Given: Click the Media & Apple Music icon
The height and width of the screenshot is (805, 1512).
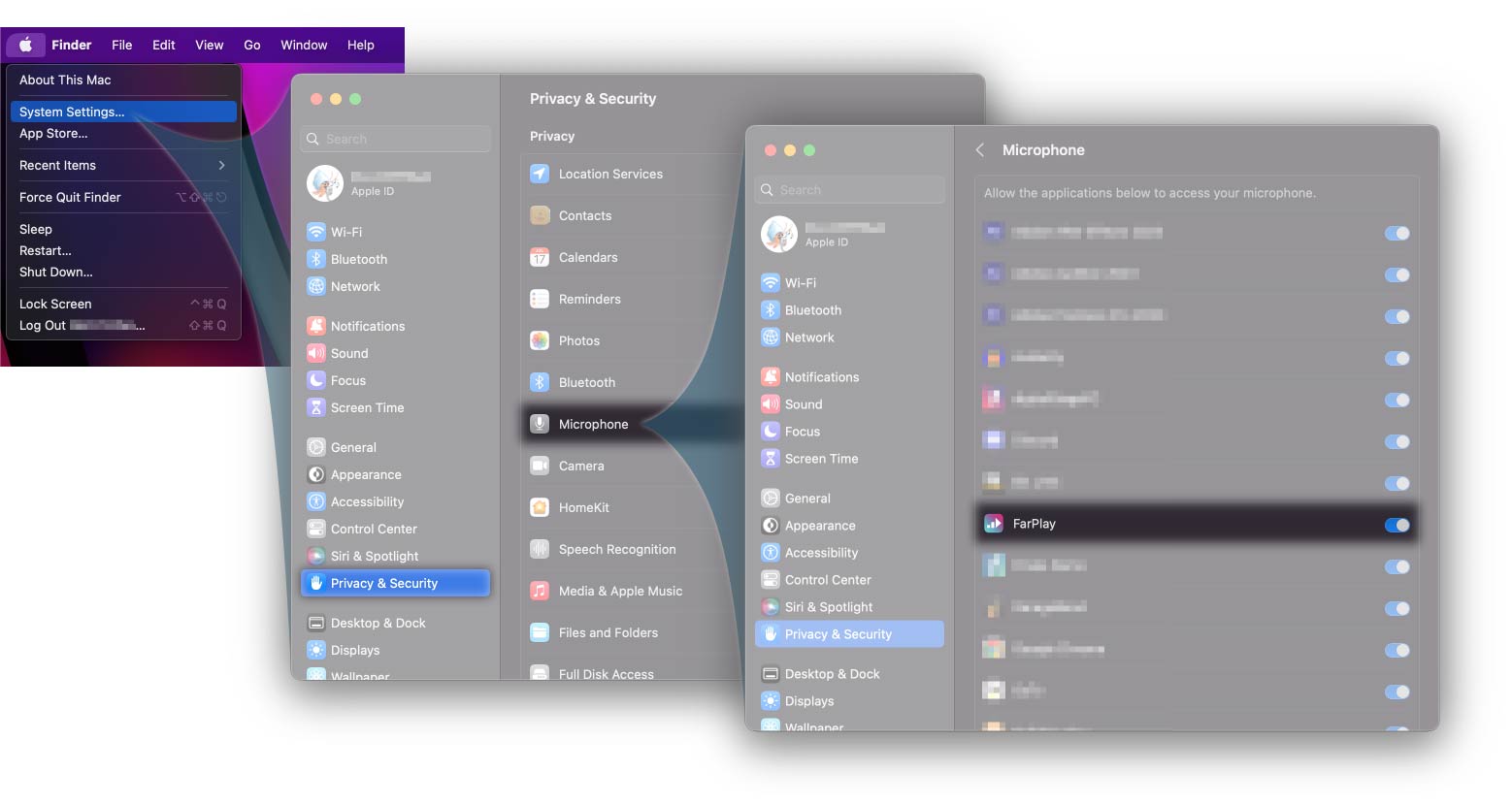Looking at the screenshot, I should (540, 592).
